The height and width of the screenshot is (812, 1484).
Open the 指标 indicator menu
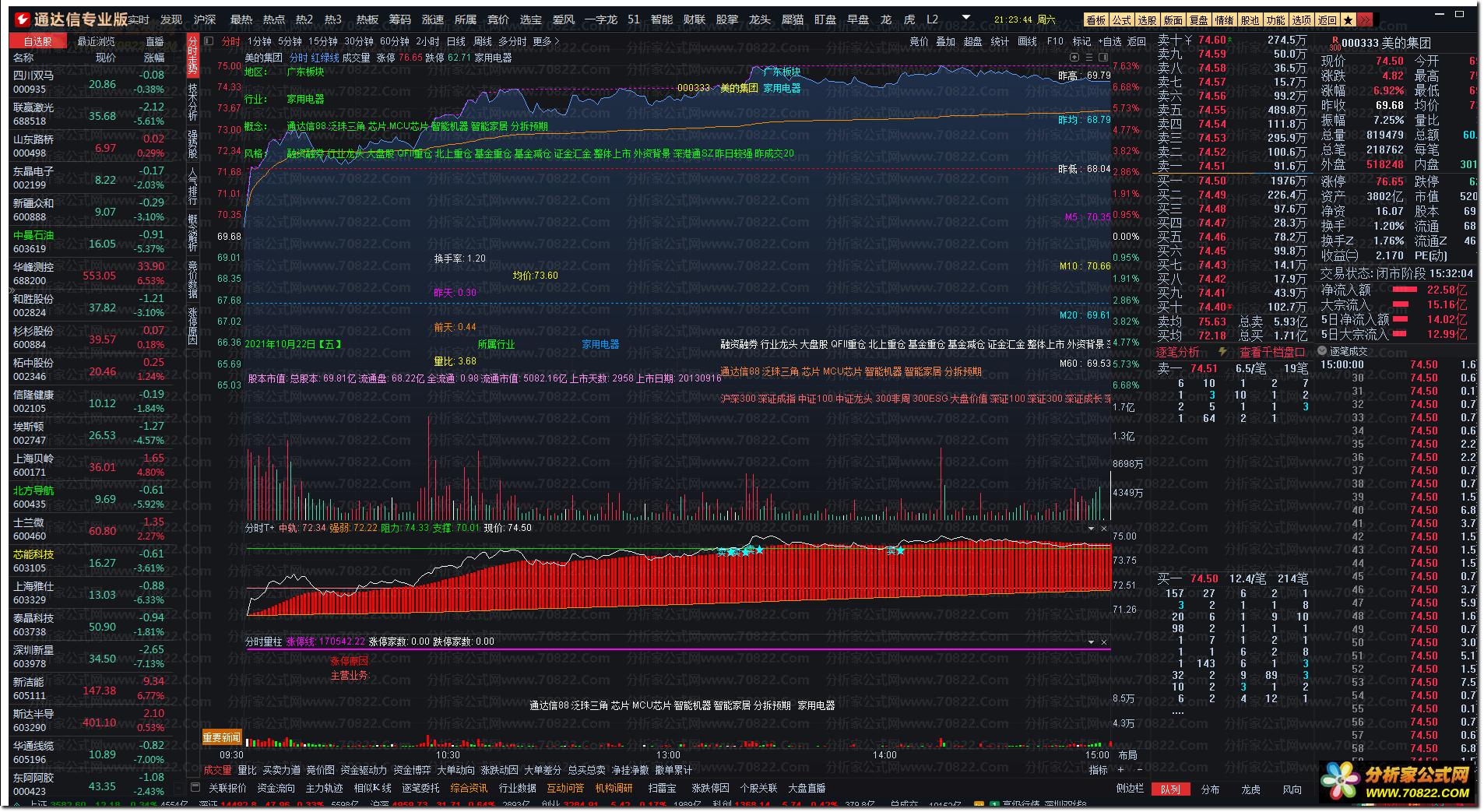tap(1098, 770)
